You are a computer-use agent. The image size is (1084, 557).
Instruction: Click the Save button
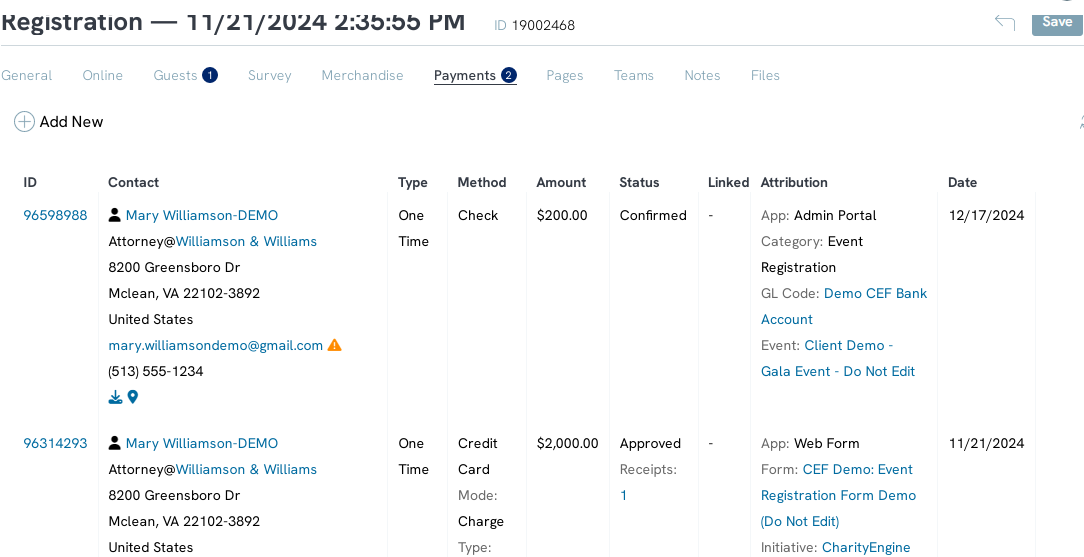(1057, 22)
